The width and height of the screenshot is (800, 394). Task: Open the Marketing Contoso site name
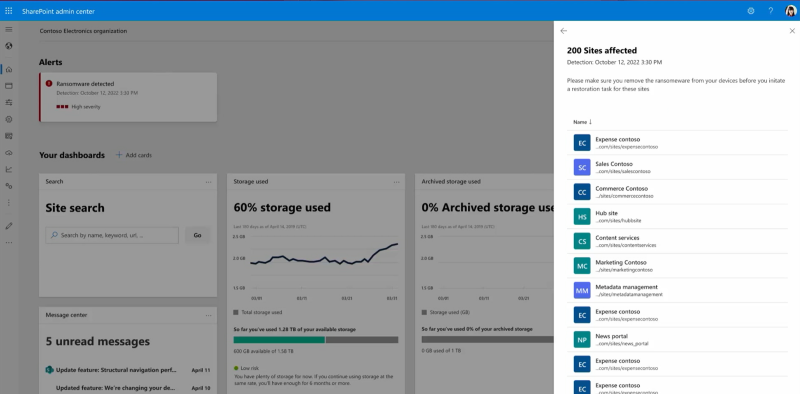click(x=621, y=263)
